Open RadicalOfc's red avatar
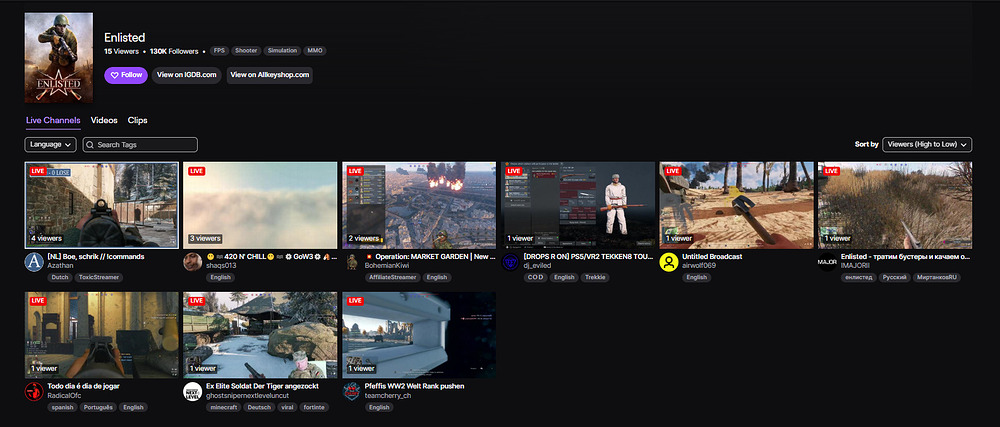This screenshot has height=427, width=1000. (x=34, y=391)
